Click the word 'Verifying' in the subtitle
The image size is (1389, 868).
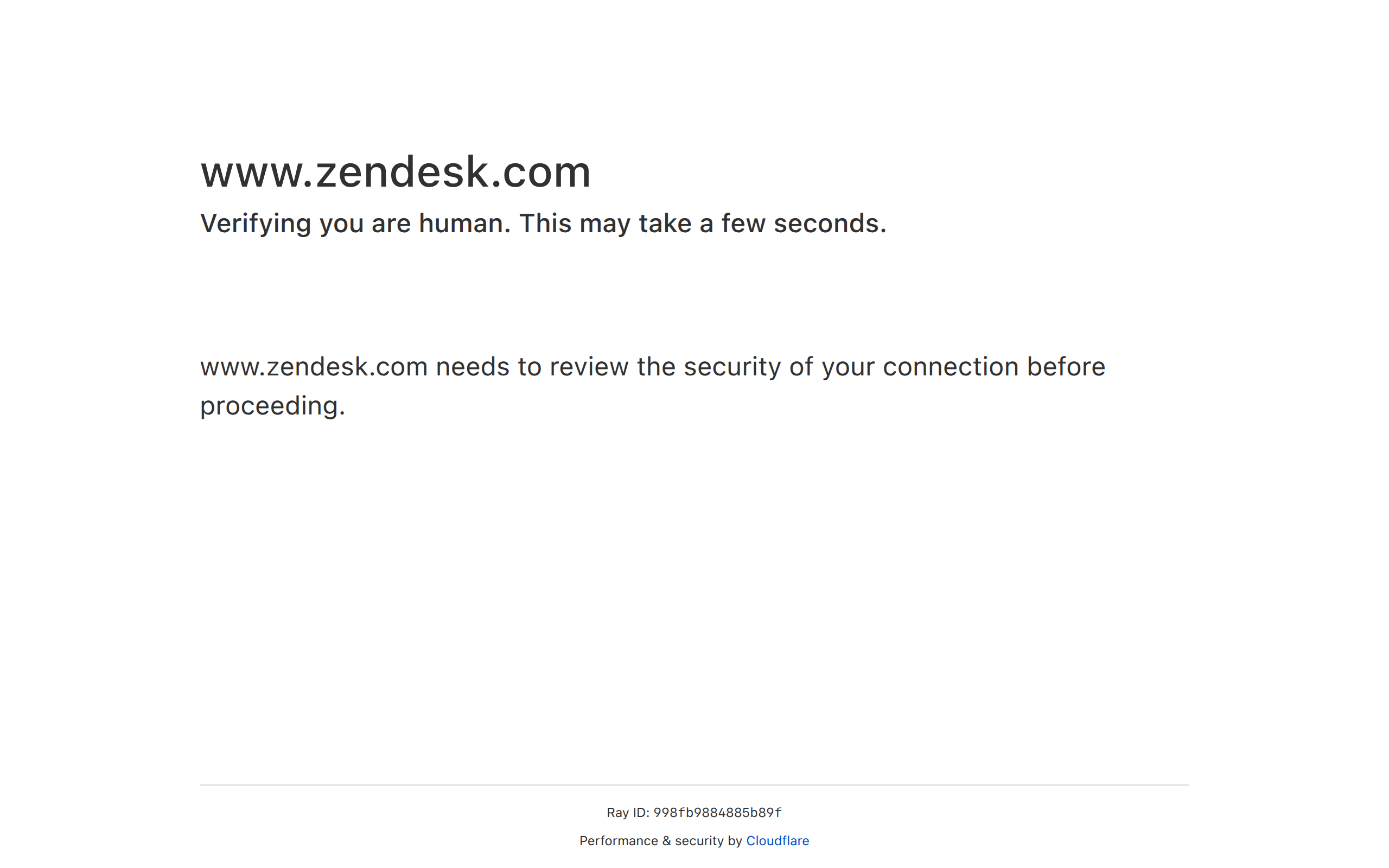(x=256, y=224)
